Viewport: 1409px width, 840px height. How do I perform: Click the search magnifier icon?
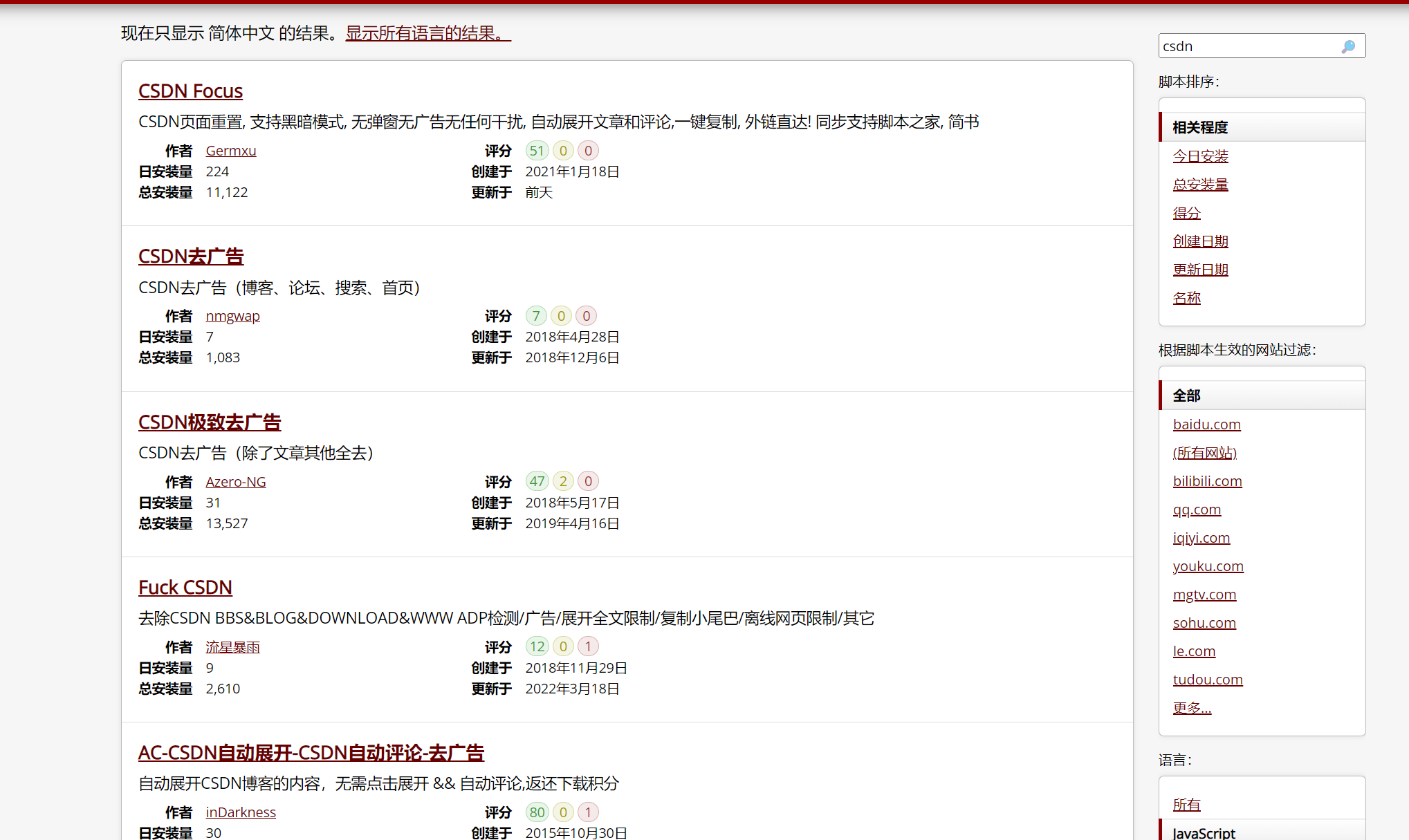1348,46
